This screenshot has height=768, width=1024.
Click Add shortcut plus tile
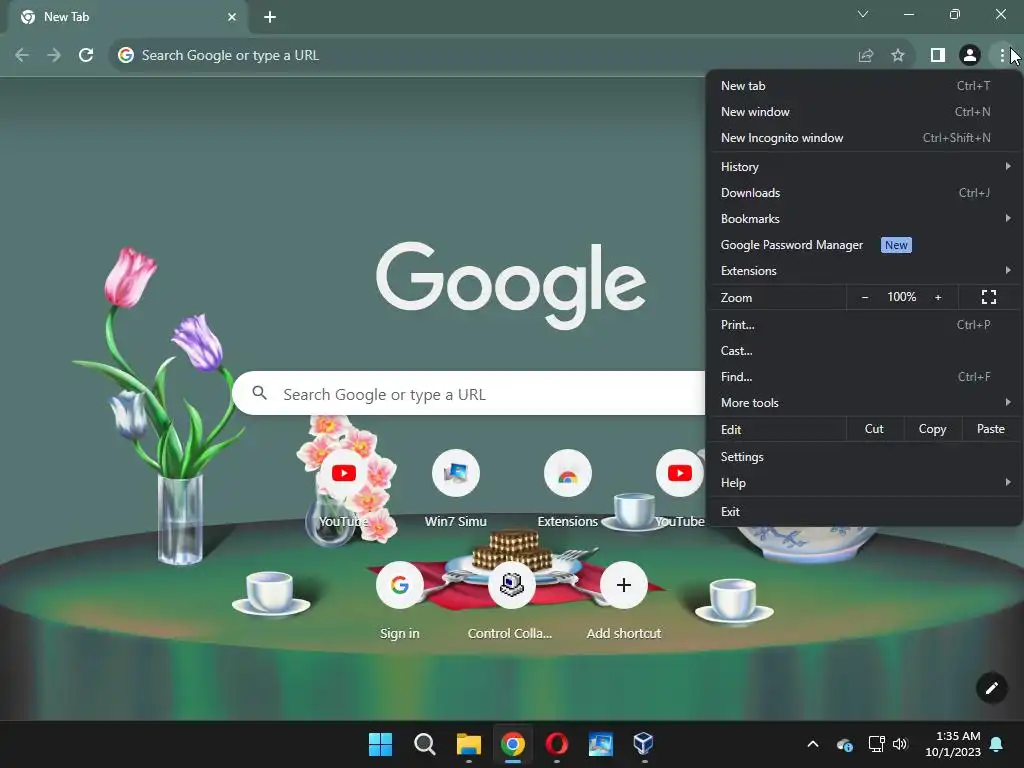coord(624,584)
